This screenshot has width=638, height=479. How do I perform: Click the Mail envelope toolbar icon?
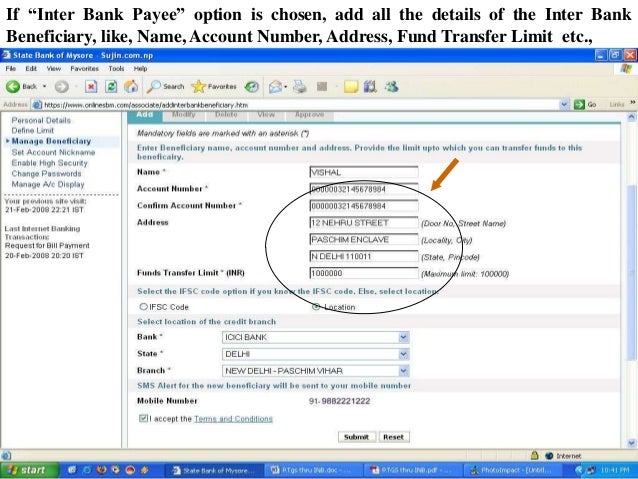(275, 86)
